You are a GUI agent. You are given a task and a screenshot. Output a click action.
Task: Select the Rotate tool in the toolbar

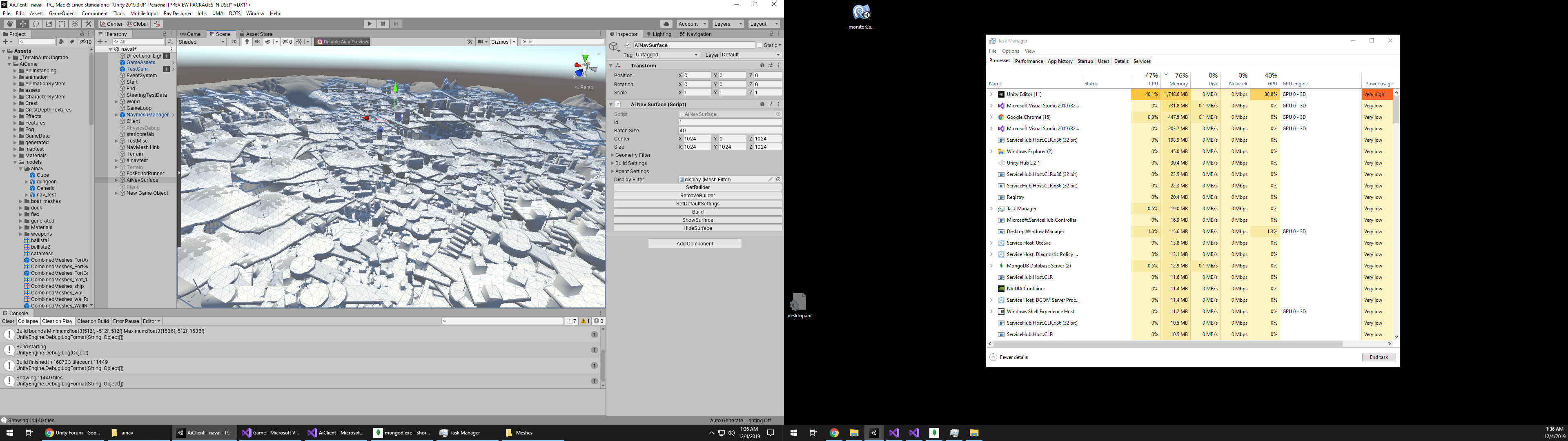[35, 24]
